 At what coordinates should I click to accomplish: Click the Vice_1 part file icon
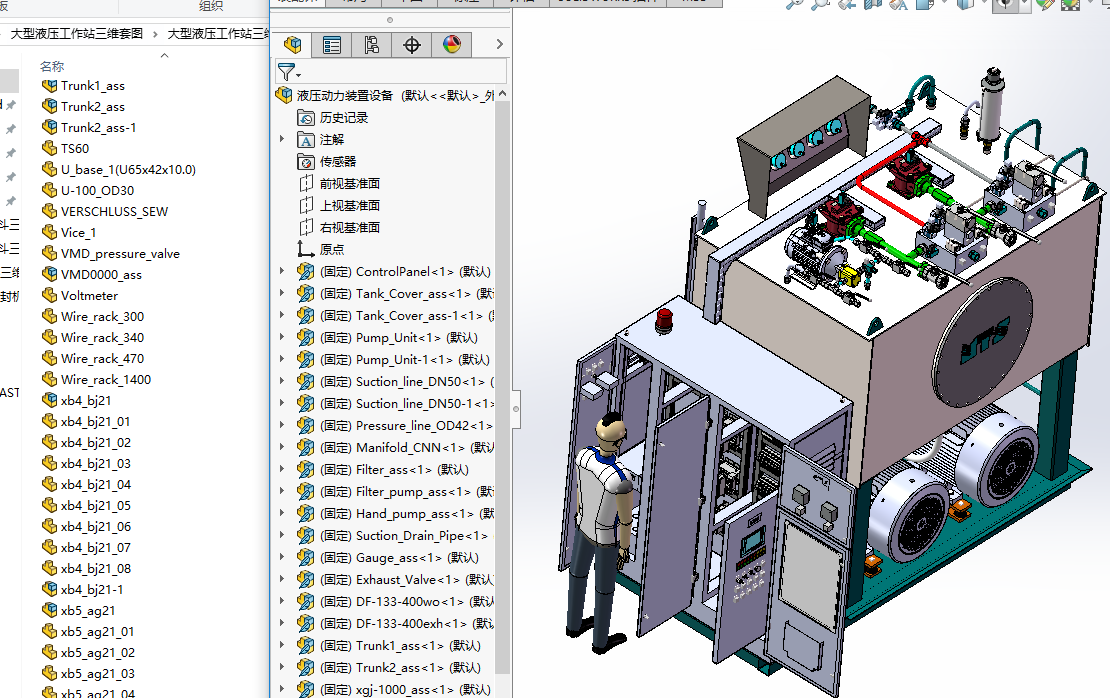pos(50,232)
